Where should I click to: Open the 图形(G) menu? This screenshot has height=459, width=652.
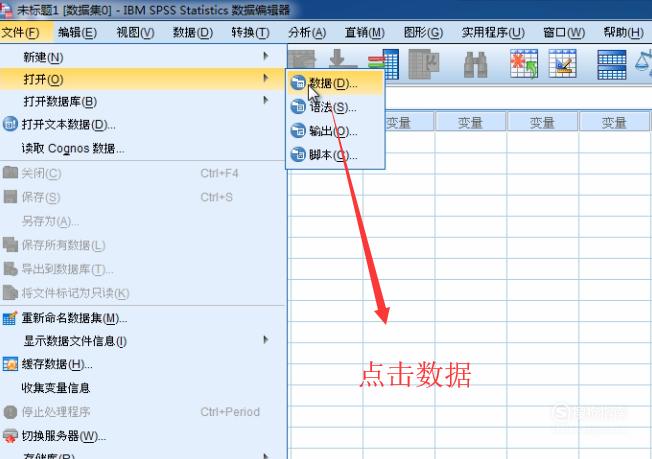click(x=423, y=32)
